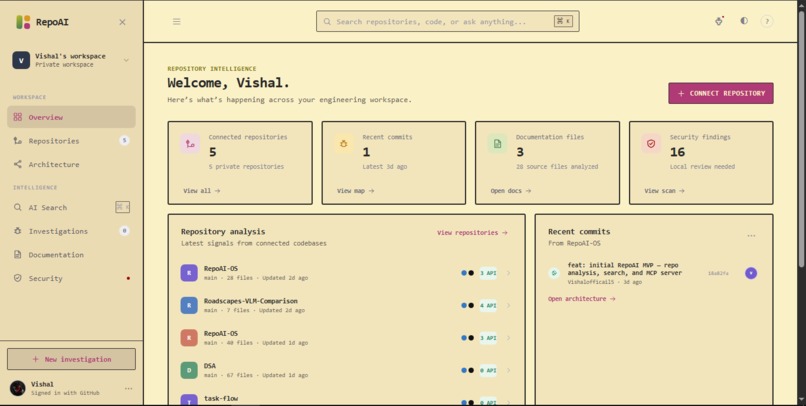Click the 4 API badge on Roadscapes row
The image size is (806, 406).
click(488, 305)
